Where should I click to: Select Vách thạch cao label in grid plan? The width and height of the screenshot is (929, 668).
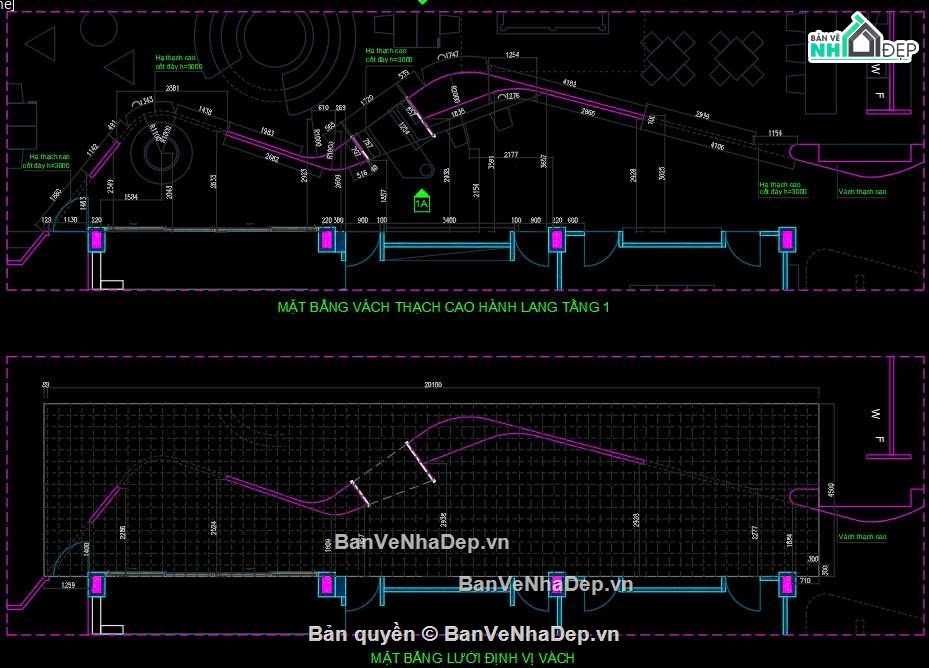[862, 537]
